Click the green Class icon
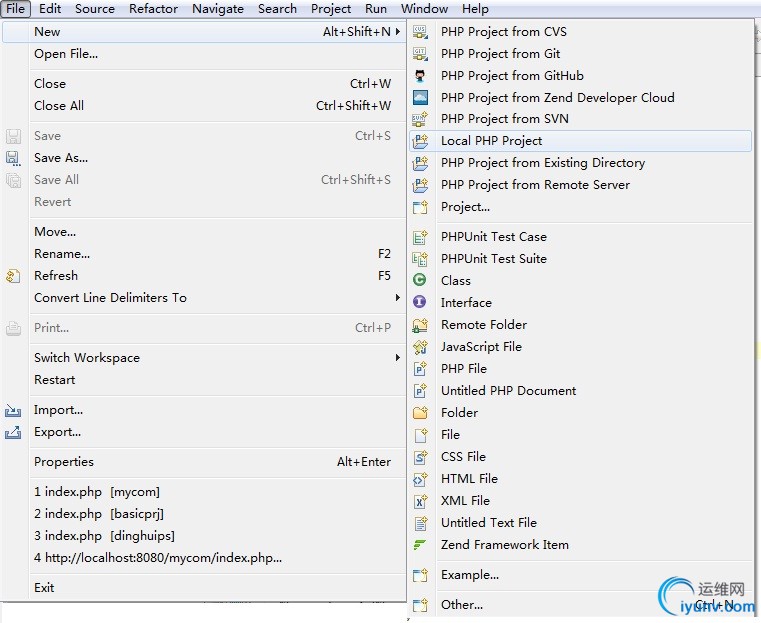761x623 pixels. [x=419, y=280]
